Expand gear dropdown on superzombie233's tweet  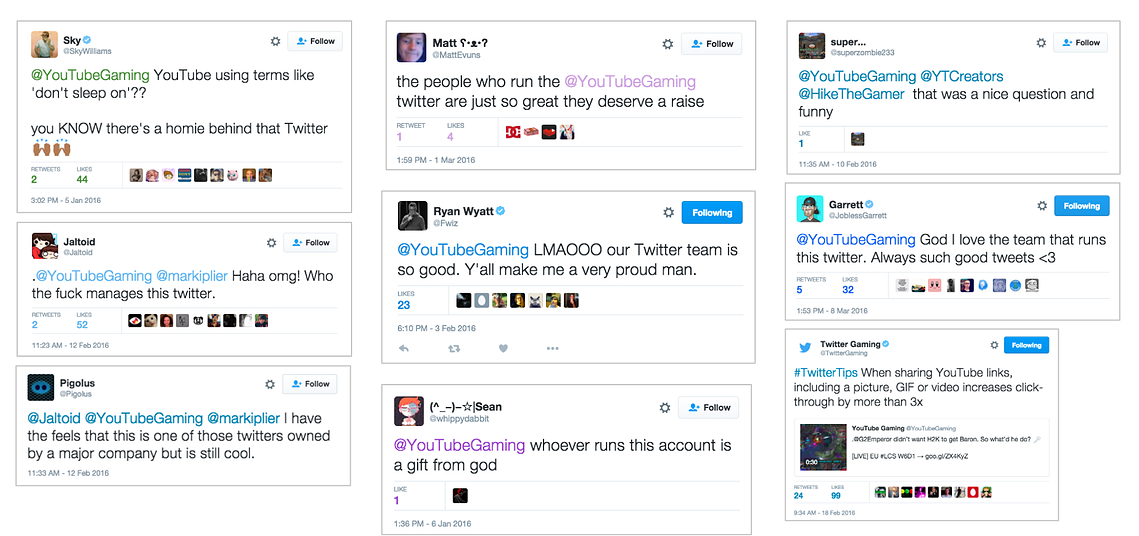pos(1041,43)
